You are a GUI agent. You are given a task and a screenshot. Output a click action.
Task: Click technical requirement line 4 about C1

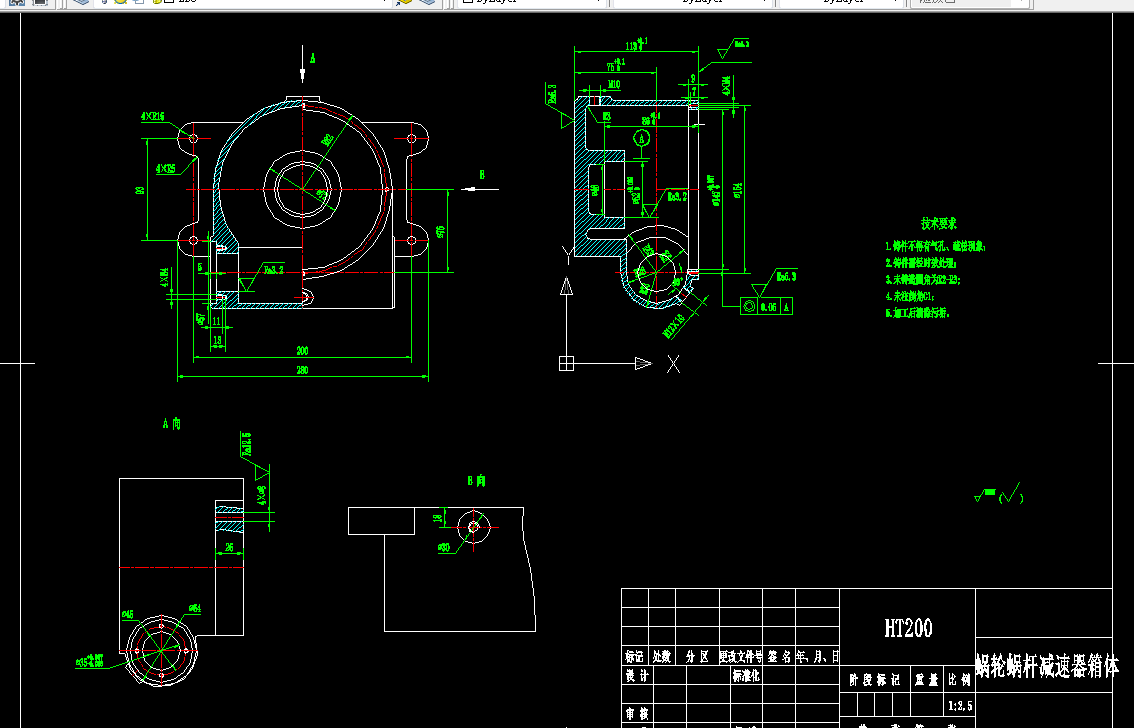(911, 296)
